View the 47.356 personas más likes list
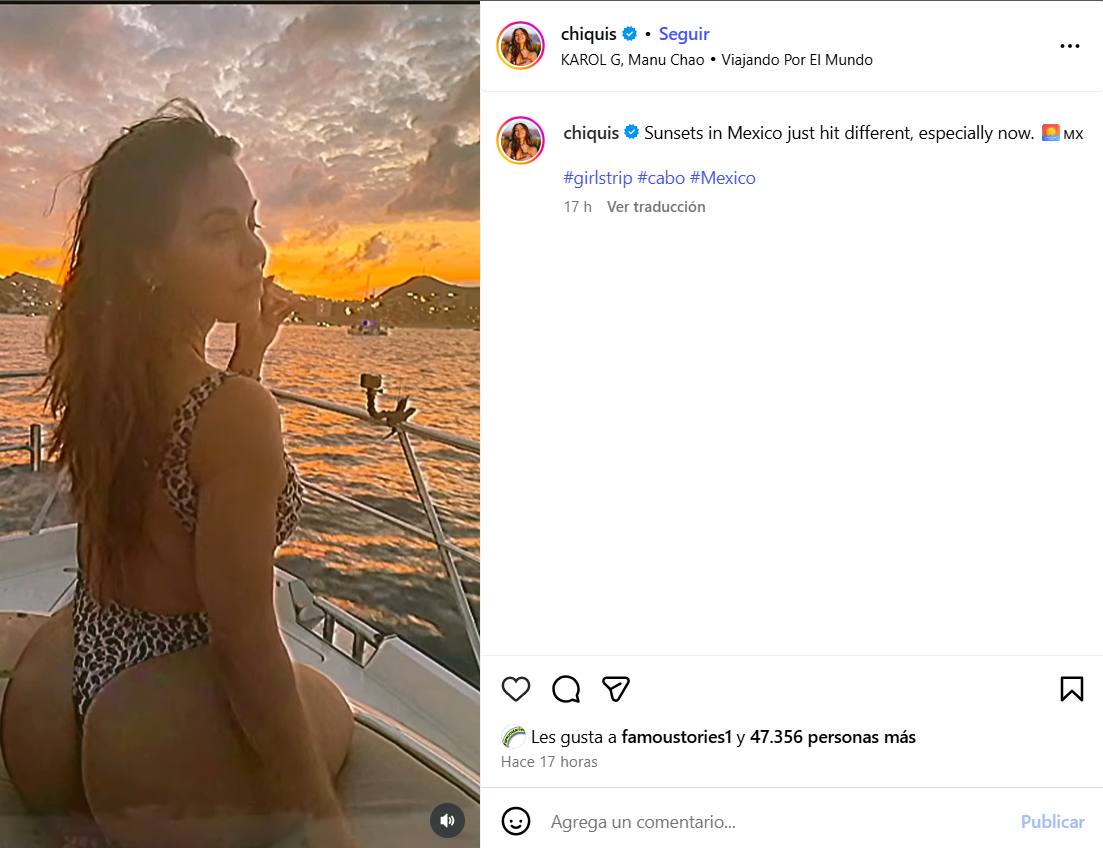Screen dimensions: 1103x848 point(832,737)
